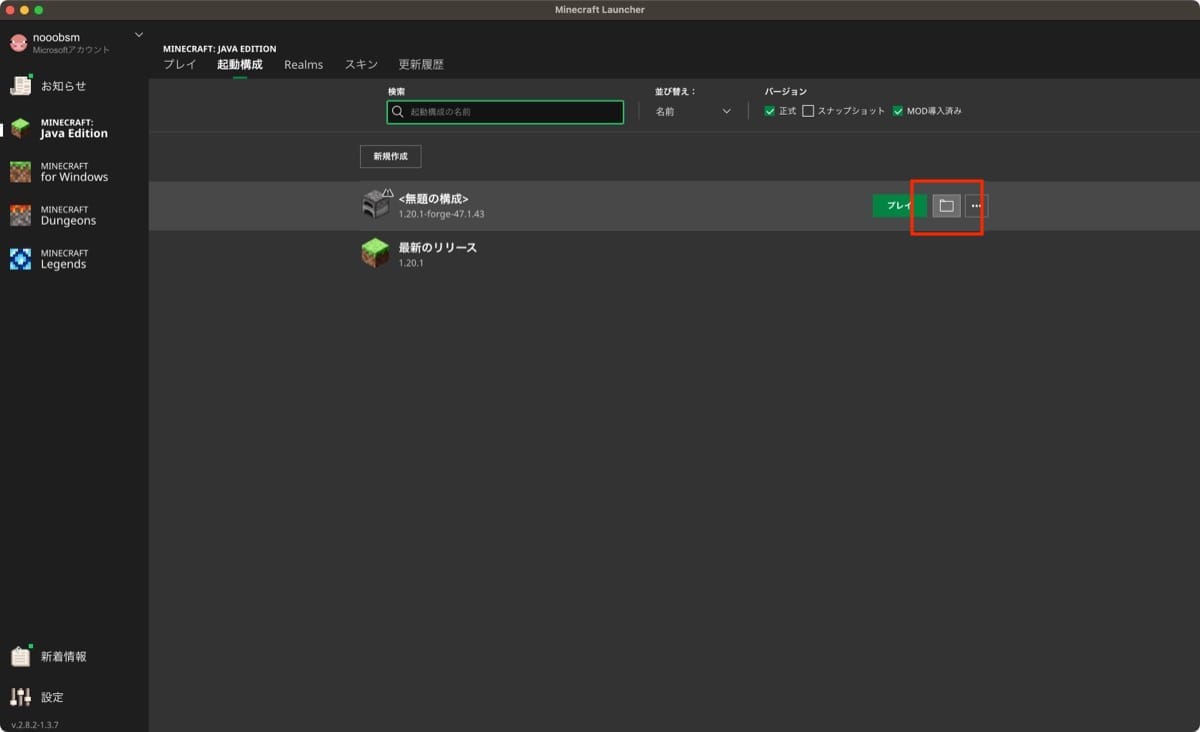Enable the スナップショット checkbox
This screenshot has width=1200, height=732.
808,111
